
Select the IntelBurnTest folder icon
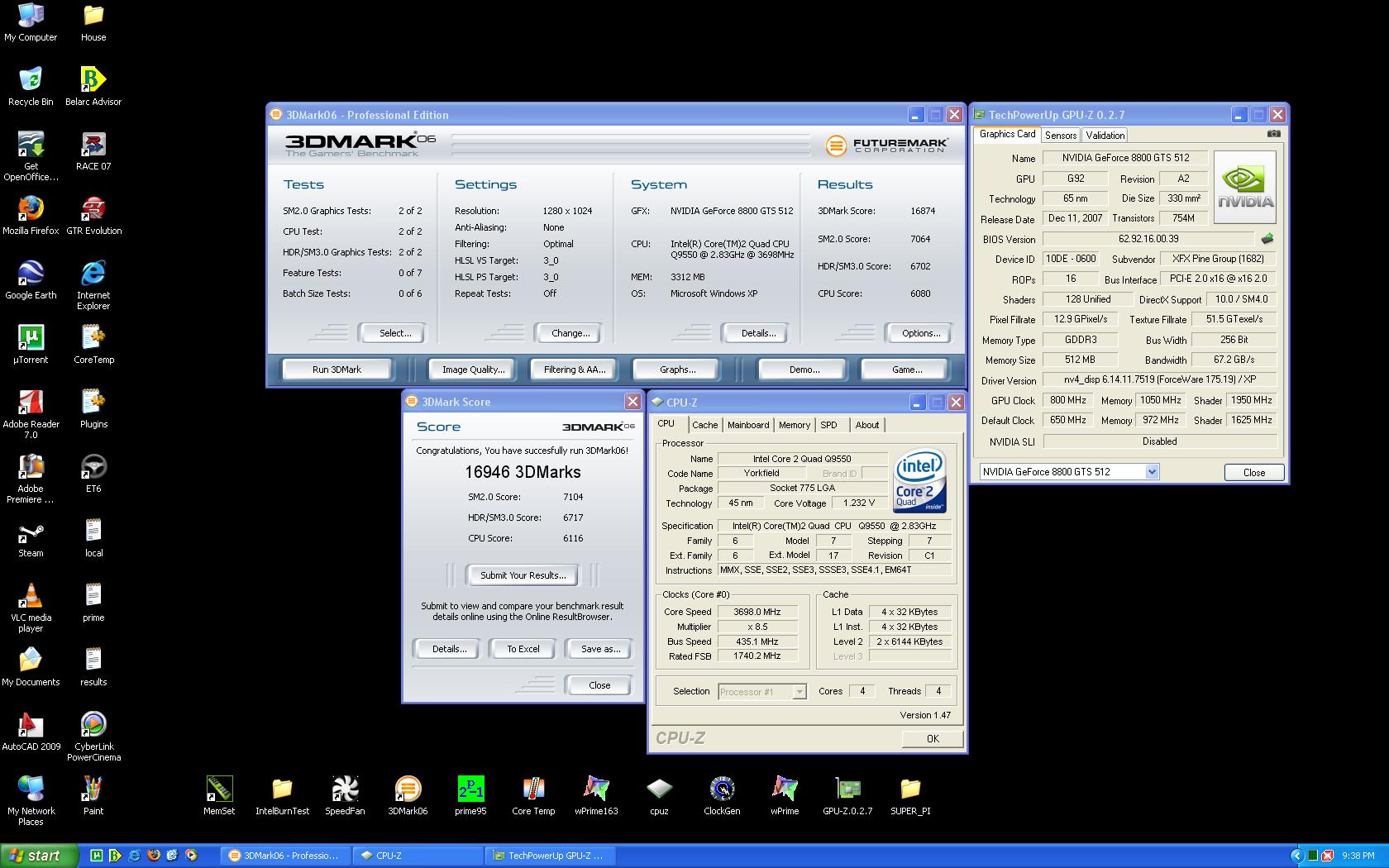(x=282, y=795)
